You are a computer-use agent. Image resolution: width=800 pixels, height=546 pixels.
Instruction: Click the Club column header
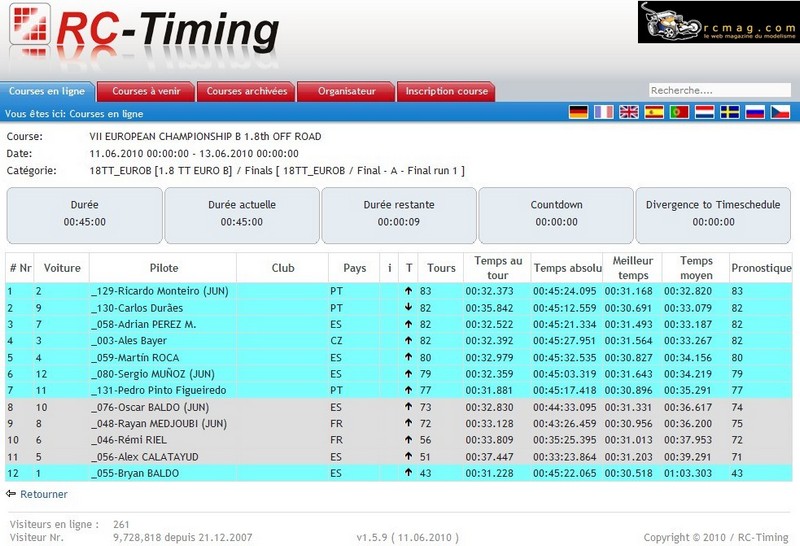click(x=283, y=268)
